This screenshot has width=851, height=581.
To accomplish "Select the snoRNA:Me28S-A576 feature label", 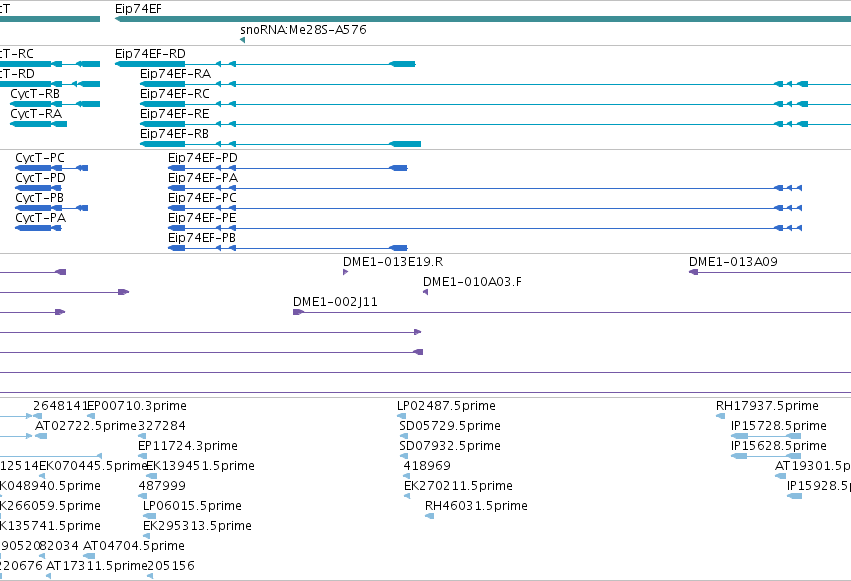I will (303, 29).
